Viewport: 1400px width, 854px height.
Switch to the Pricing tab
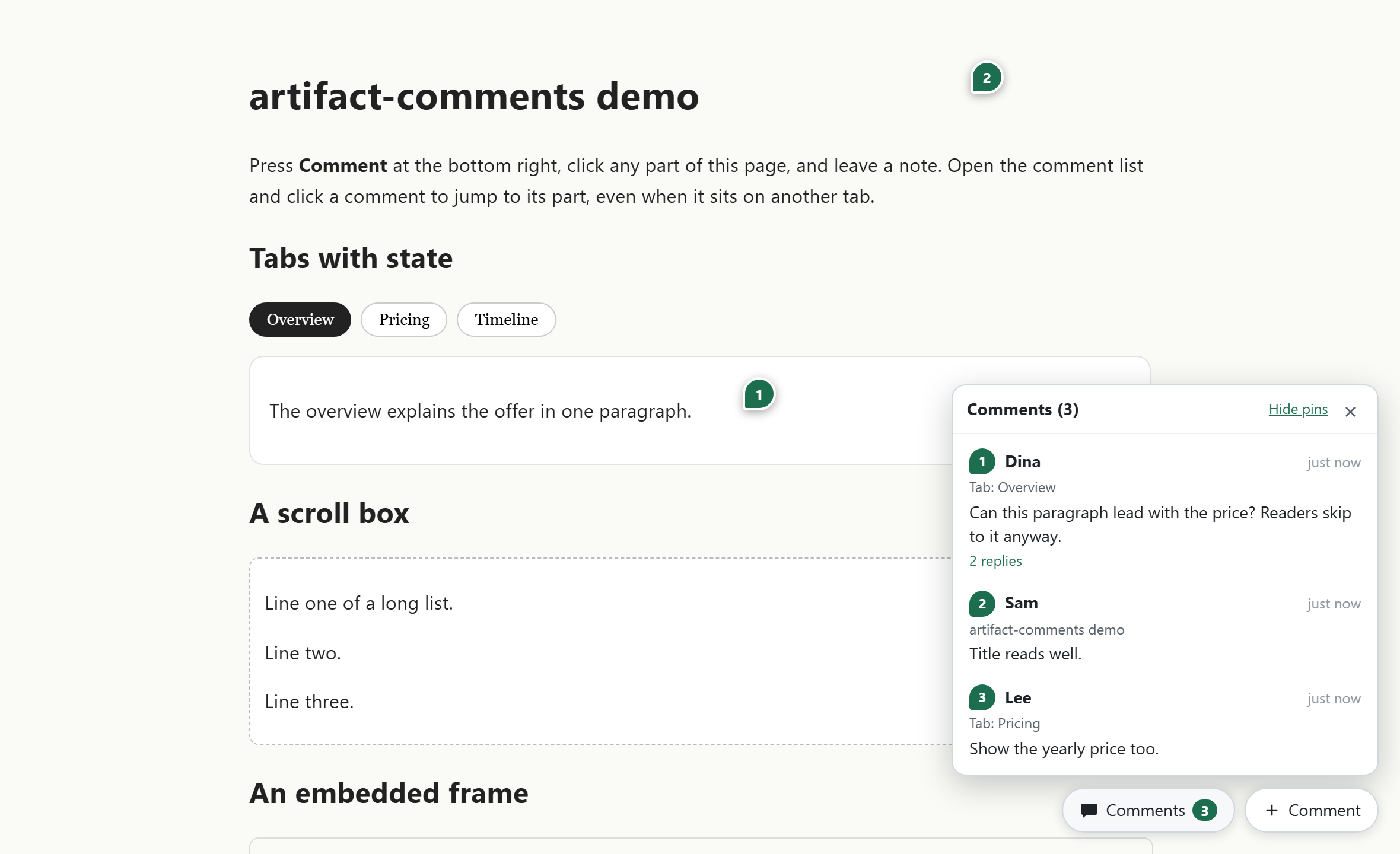tap(404, 320)
